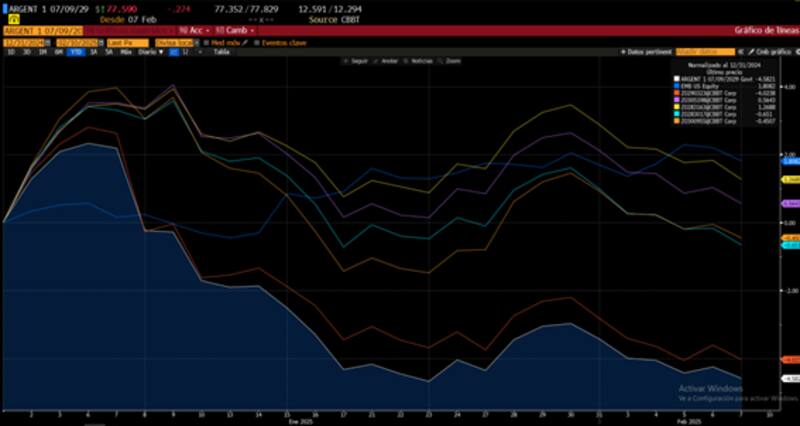The image size is (800, 426).
Task: Select the YTD range tab
Action: coord(76,51)
